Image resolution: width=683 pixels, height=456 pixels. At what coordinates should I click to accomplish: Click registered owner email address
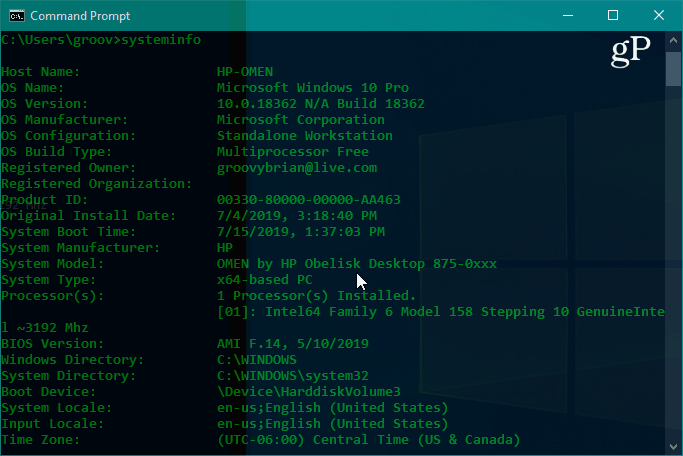tap(297, 168)
